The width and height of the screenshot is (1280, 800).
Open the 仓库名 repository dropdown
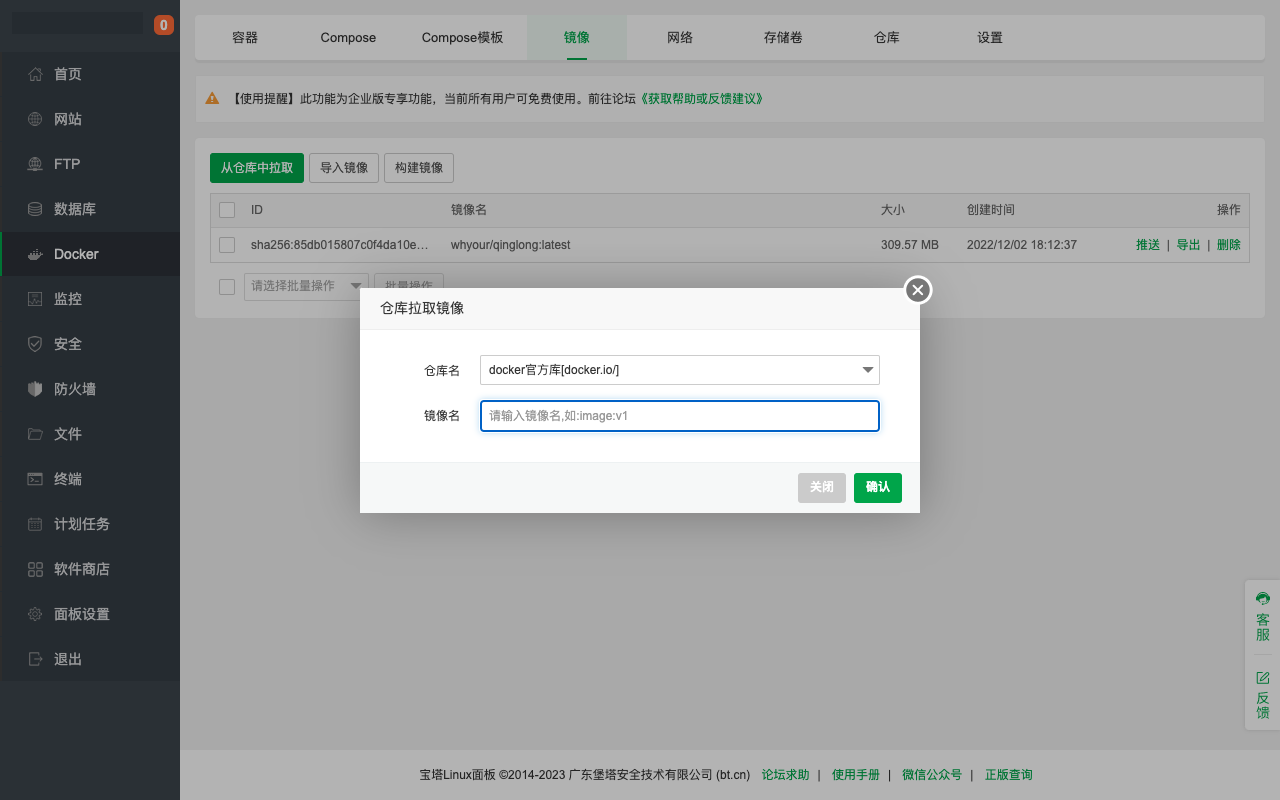pyautogui.click(x=679, y=370)
